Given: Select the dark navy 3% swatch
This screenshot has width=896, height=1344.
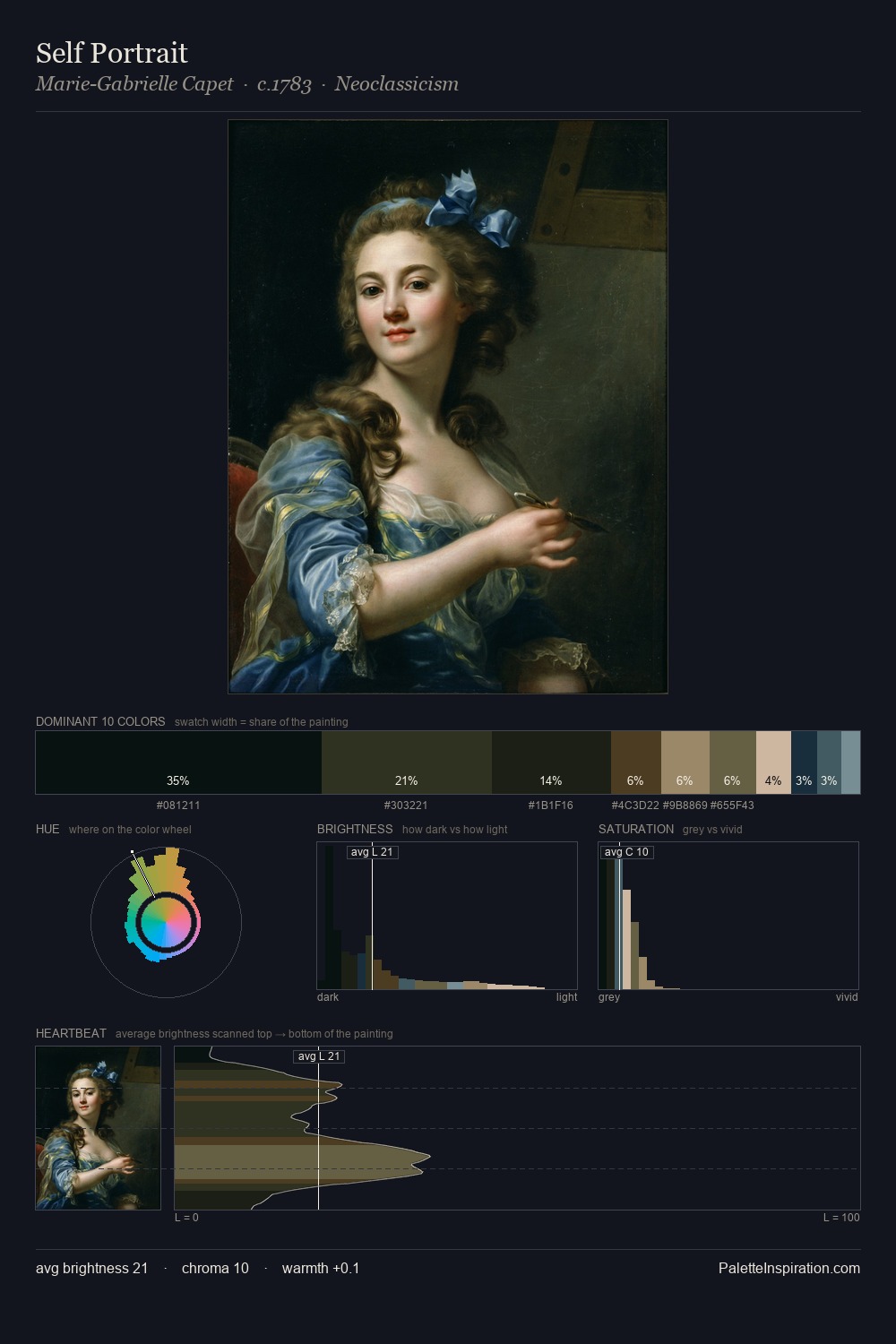Looking at the screenshot, I should [x=804, y=762].
